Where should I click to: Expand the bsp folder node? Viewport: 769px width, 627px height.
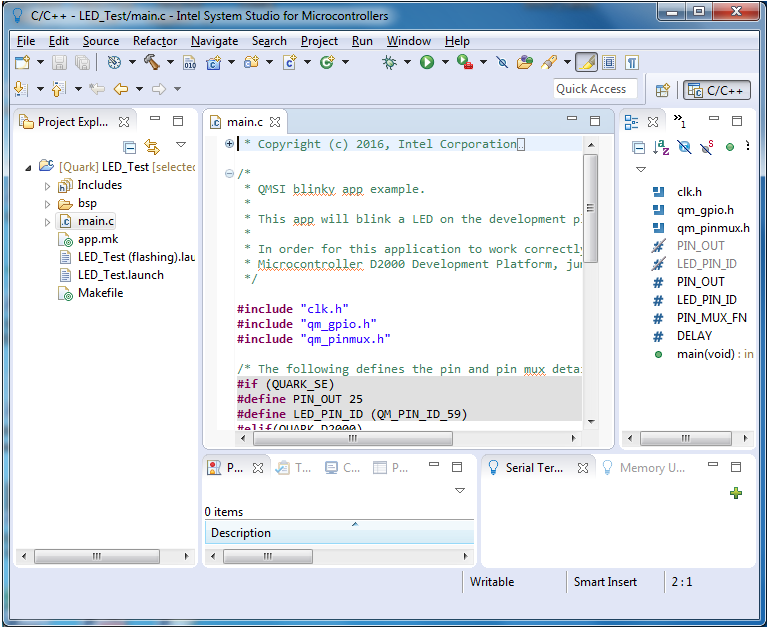47,204
